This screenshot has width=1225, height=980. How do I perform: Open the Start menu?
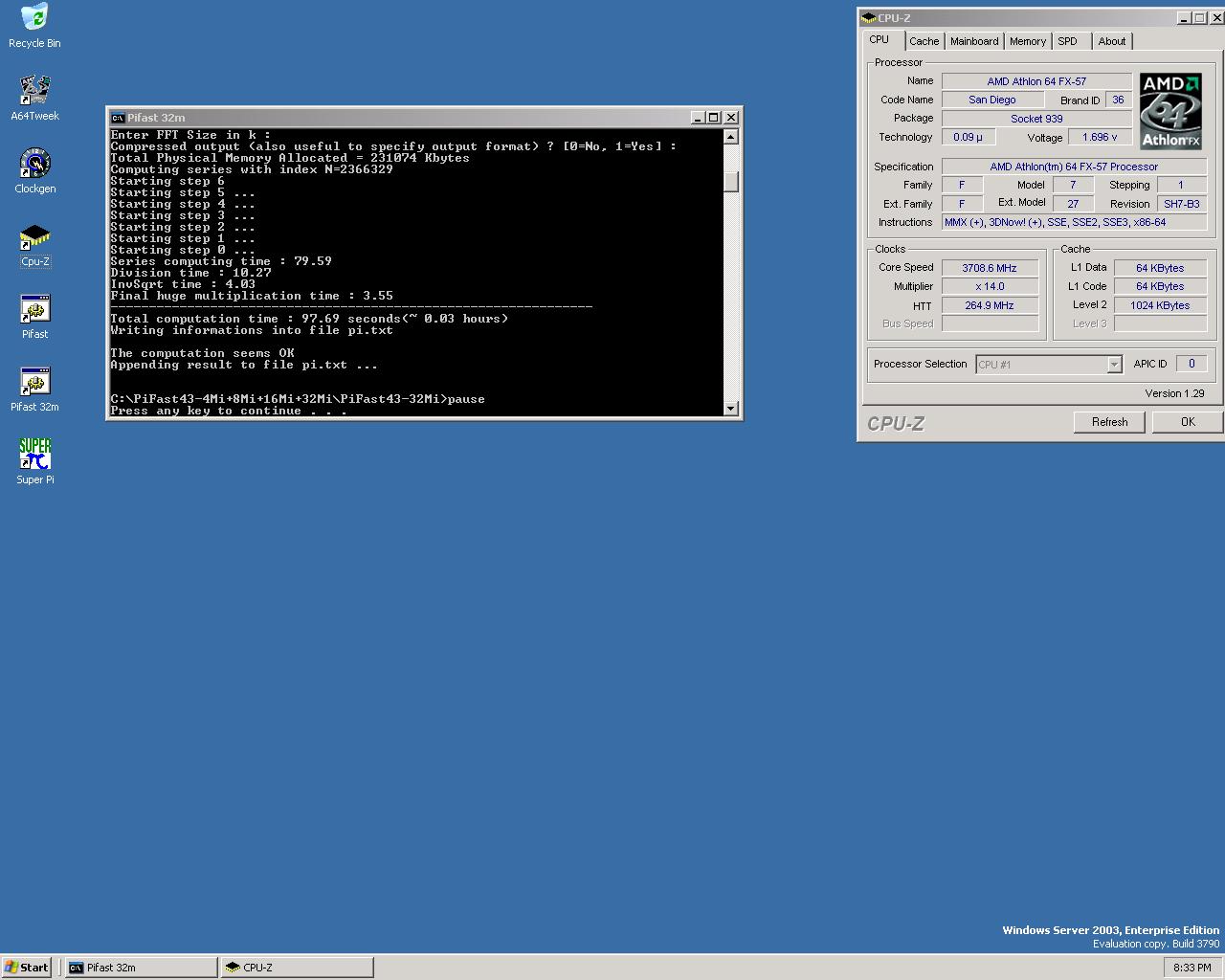tap(27, 968)
